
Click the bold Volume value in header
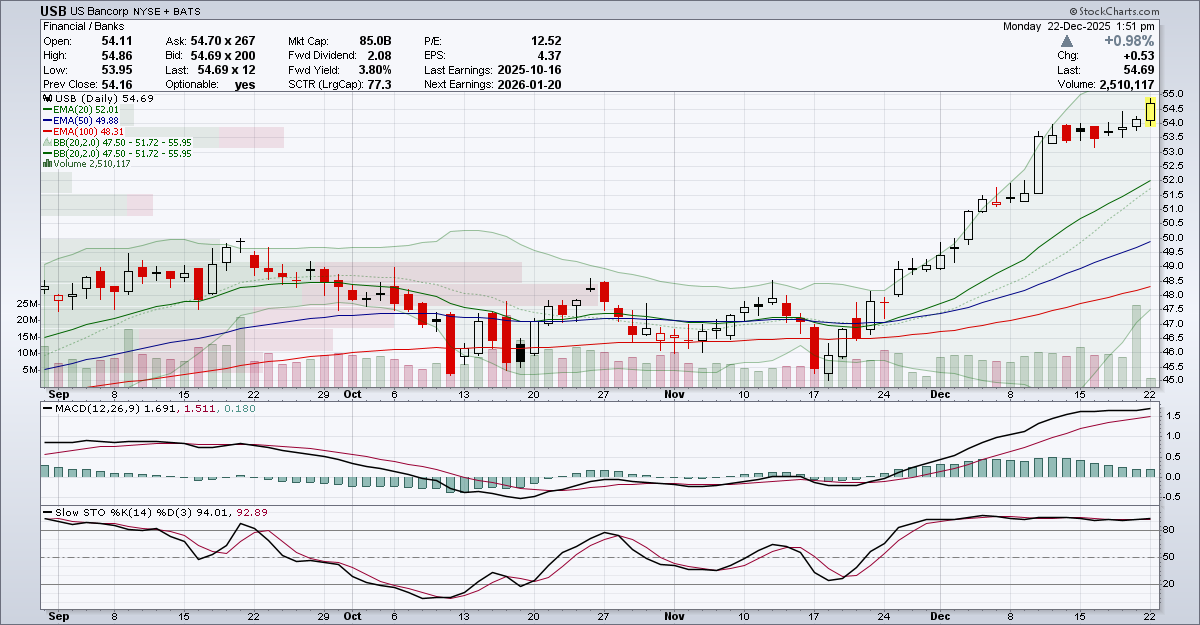pos(1125,85)
